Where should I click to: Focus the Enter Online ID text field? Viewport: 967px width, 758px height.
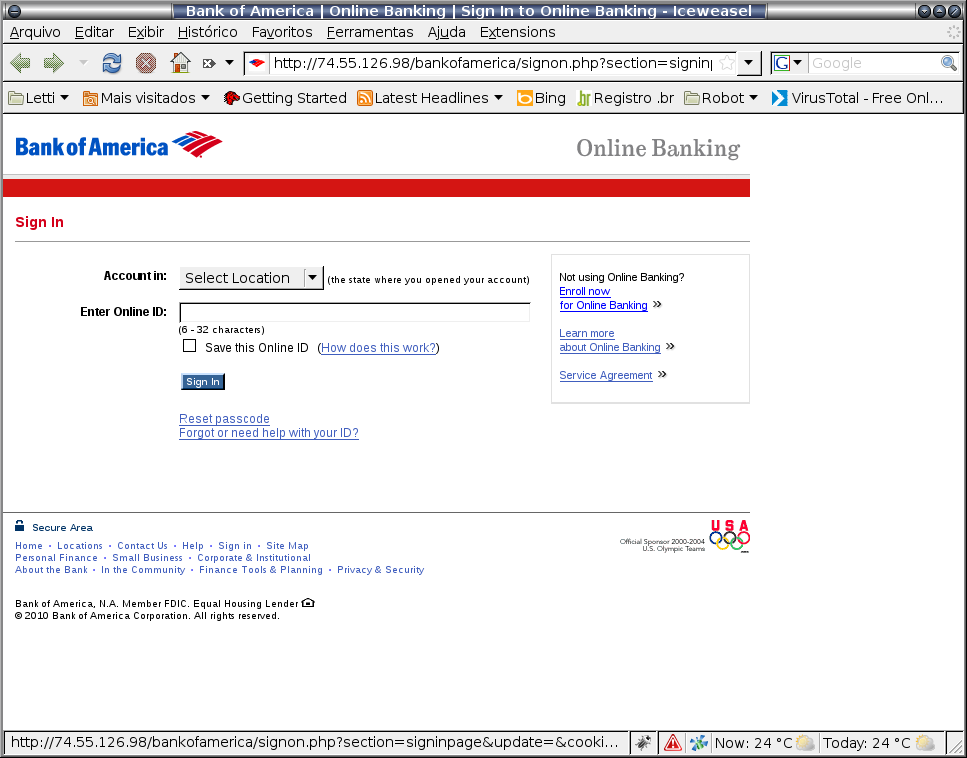(x=355, y=312)
